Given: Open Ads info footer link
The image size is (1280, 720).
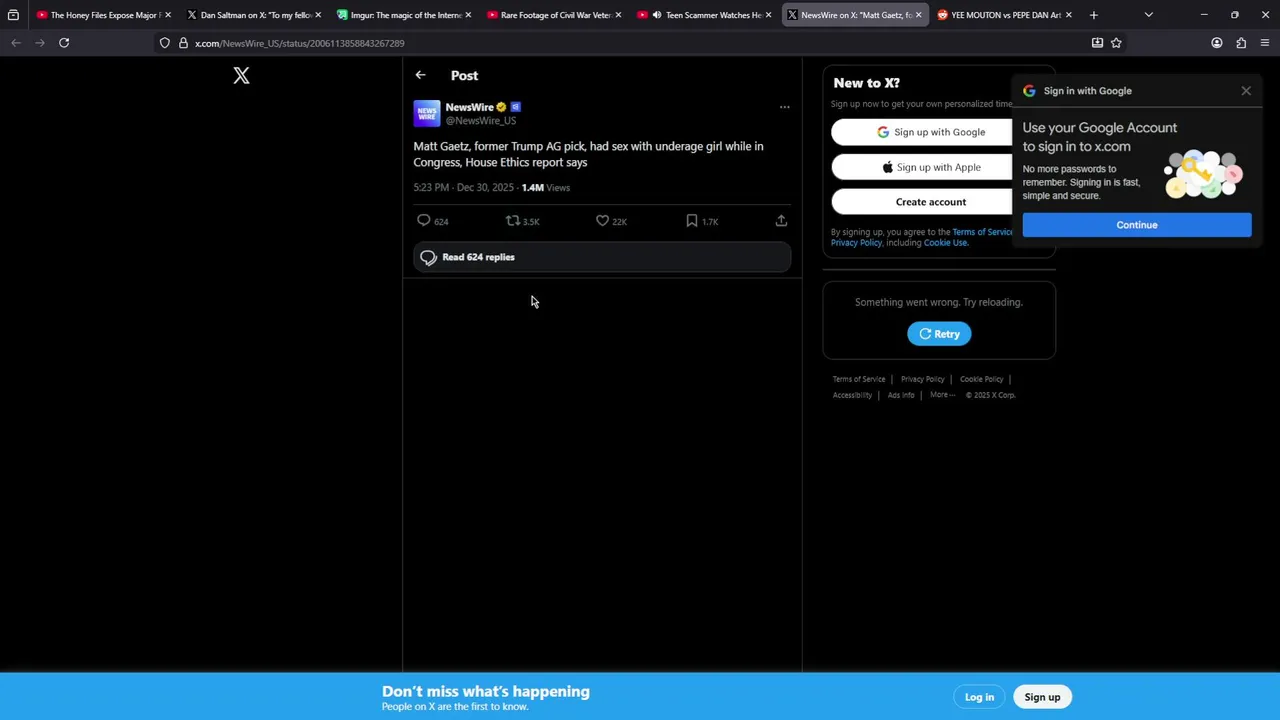Looking at the screenshot, I should click(x=901, y=395).
